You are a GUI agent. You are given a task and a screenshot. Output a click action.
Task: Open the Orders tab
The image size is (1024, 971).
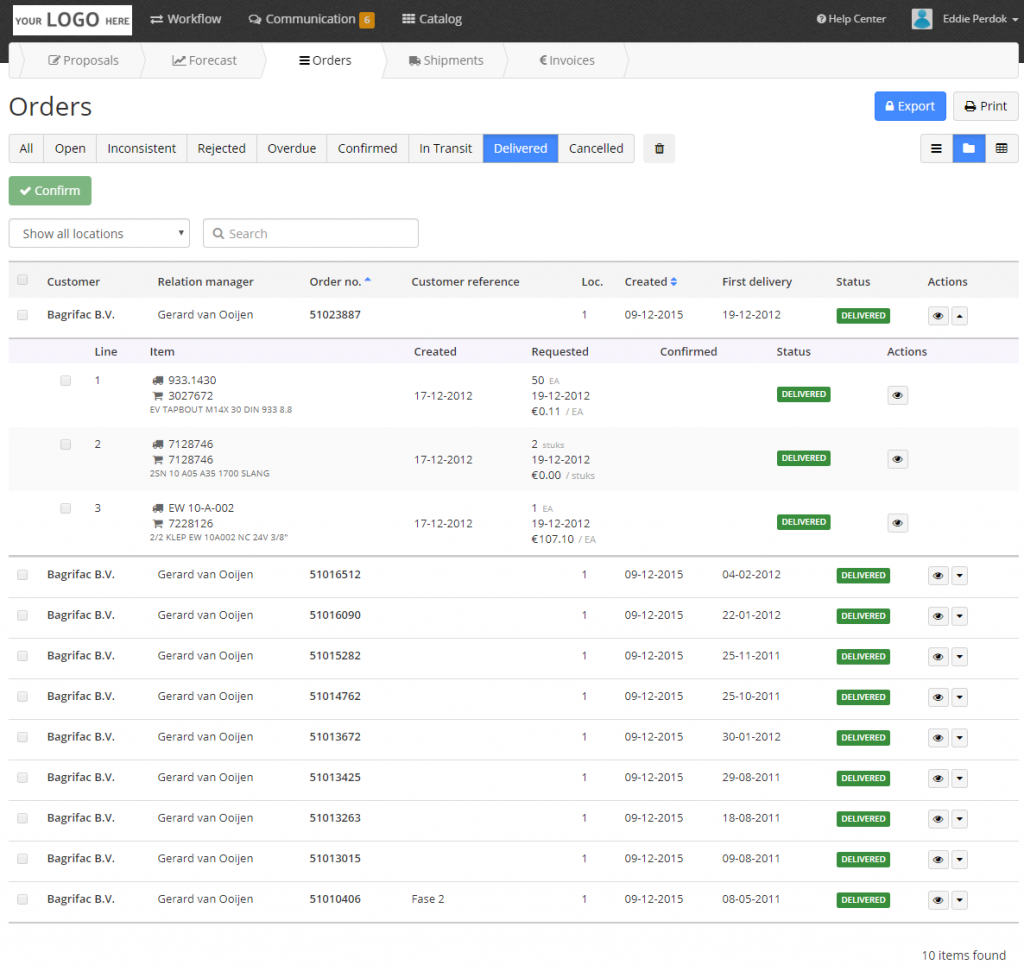[325, 60]
